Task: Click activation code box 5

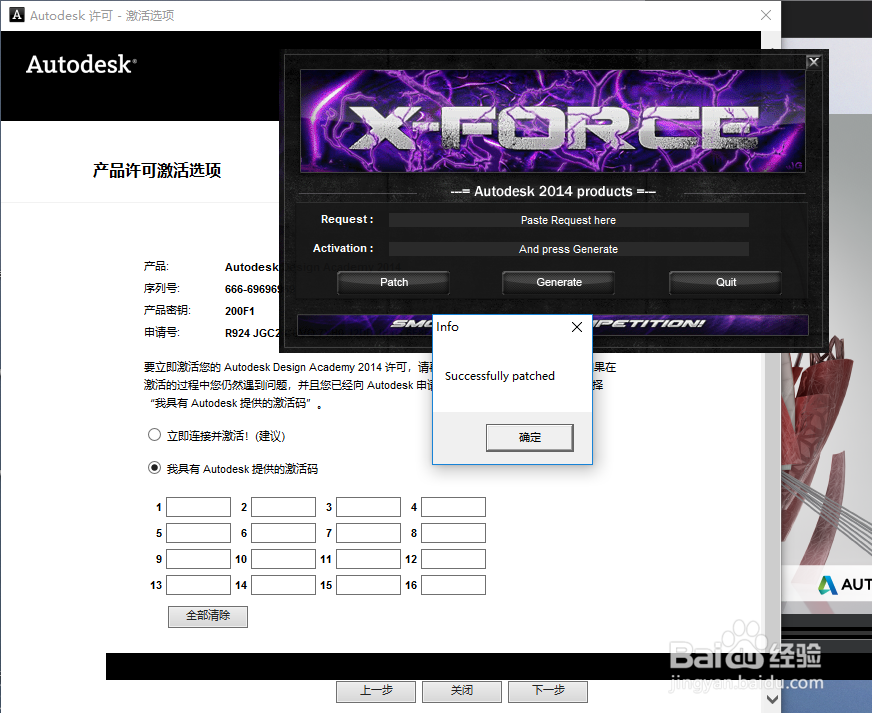Action: pos(199,533)
